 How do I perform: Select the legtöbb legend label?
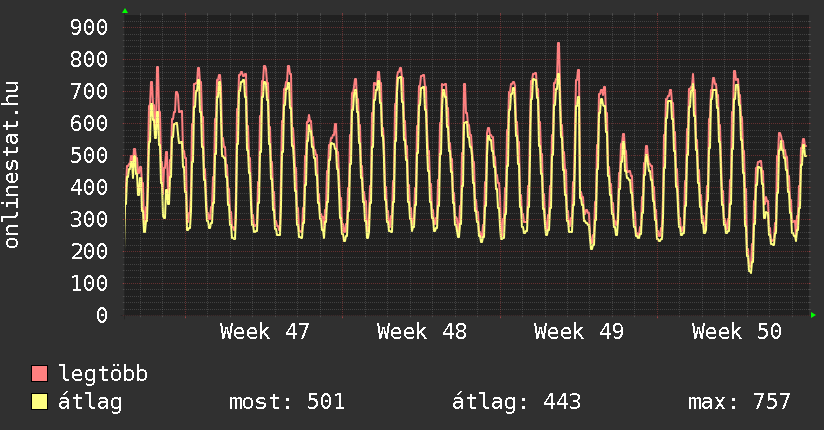[x=103, y=375]
